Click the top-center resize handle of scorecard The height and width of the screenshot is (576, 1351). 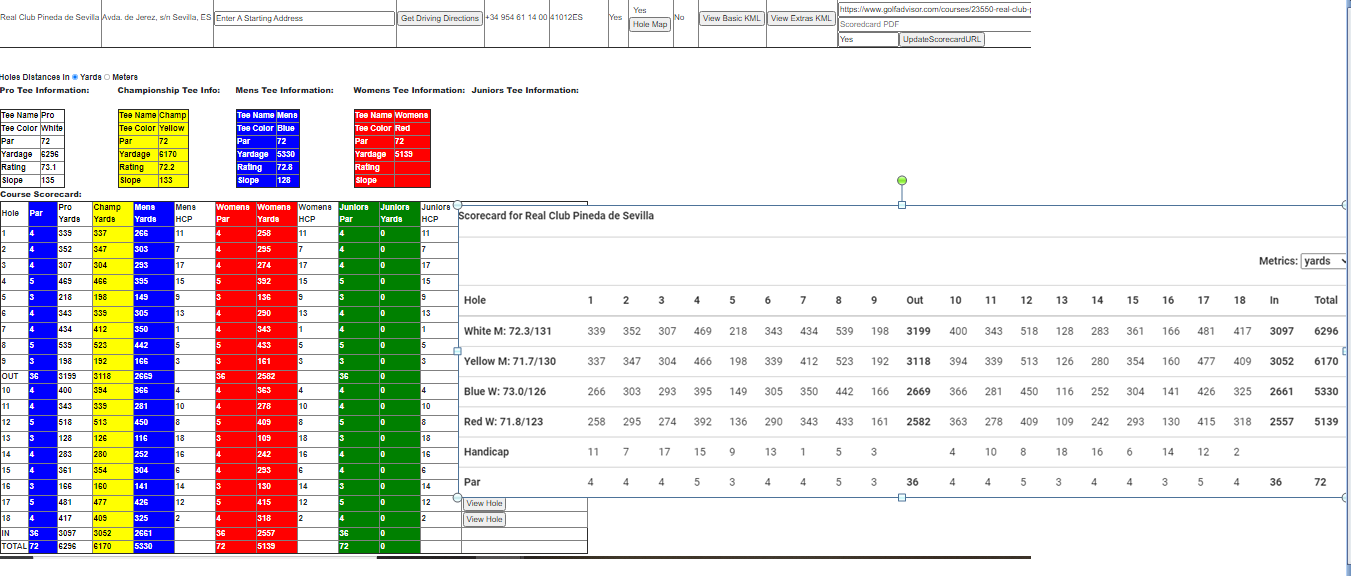[902, 205]
